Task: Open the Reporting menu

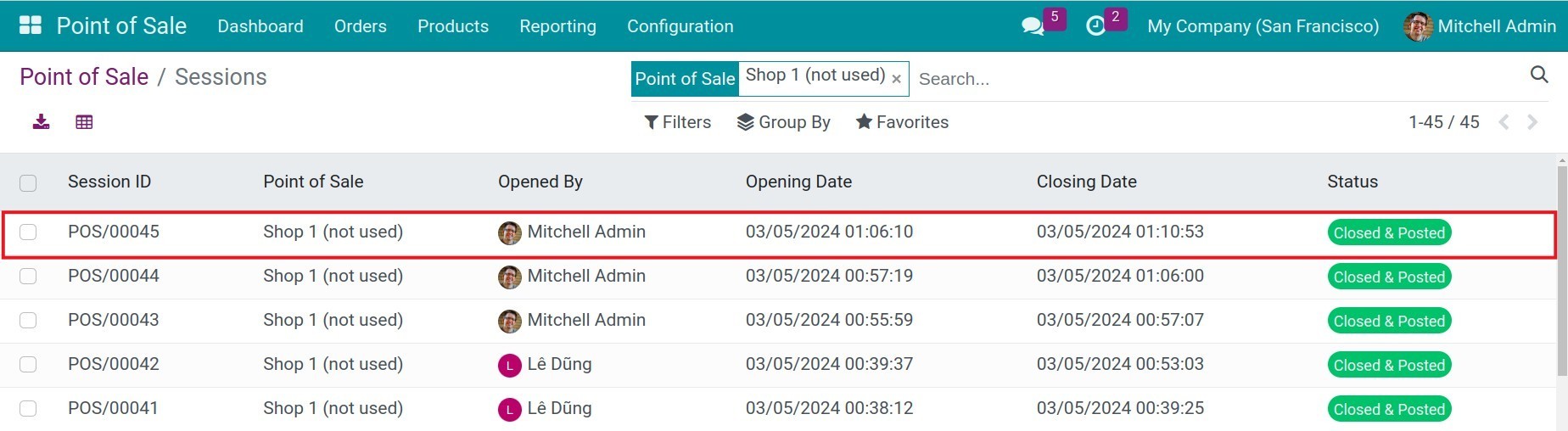Action: pos(557,26)
